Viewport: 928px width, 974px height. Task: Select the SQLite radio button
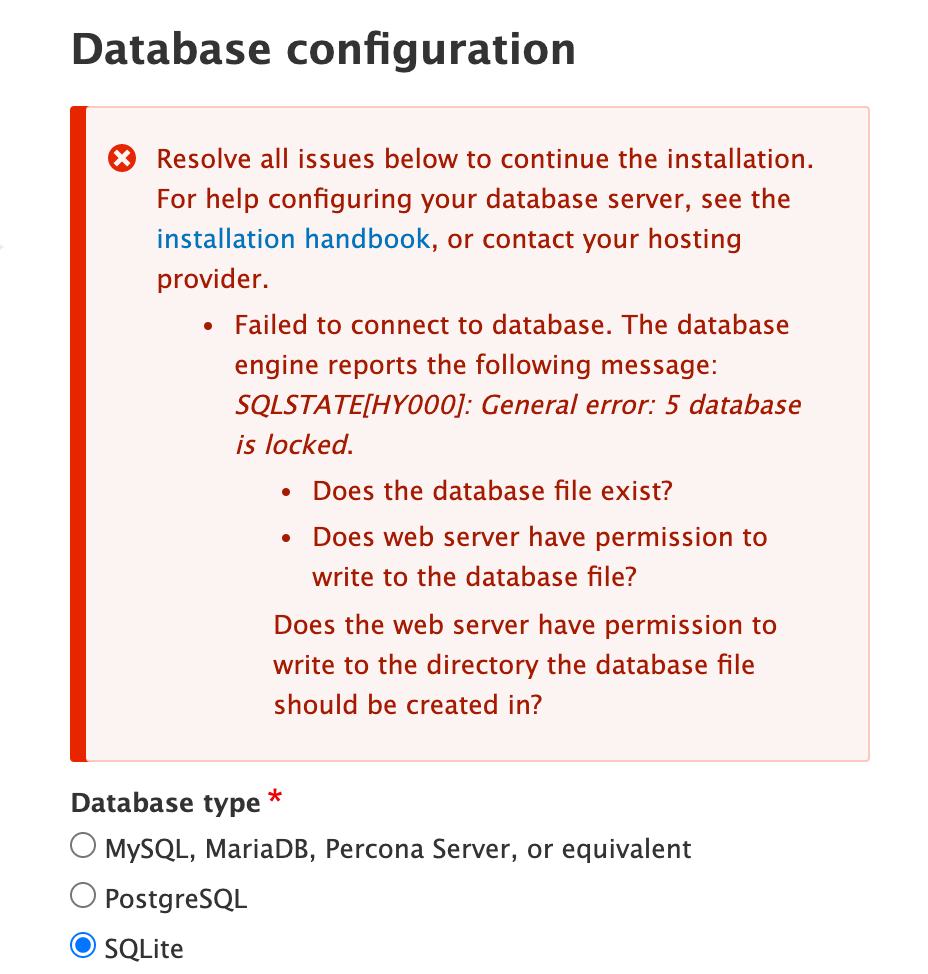click(x=83, y=945)
